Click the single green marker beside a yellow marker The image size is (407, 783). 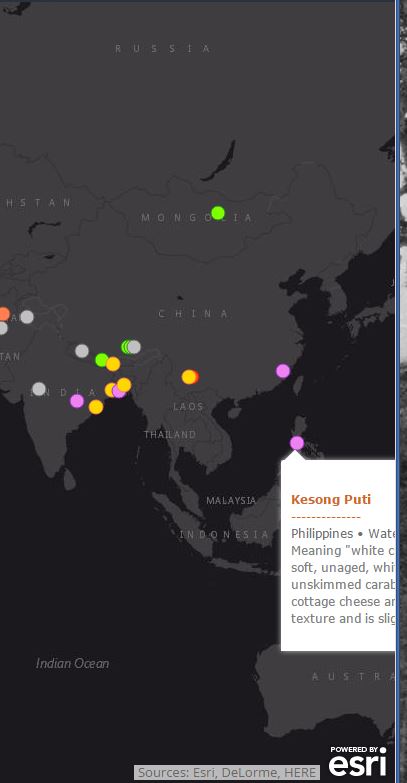click(102, 360)
